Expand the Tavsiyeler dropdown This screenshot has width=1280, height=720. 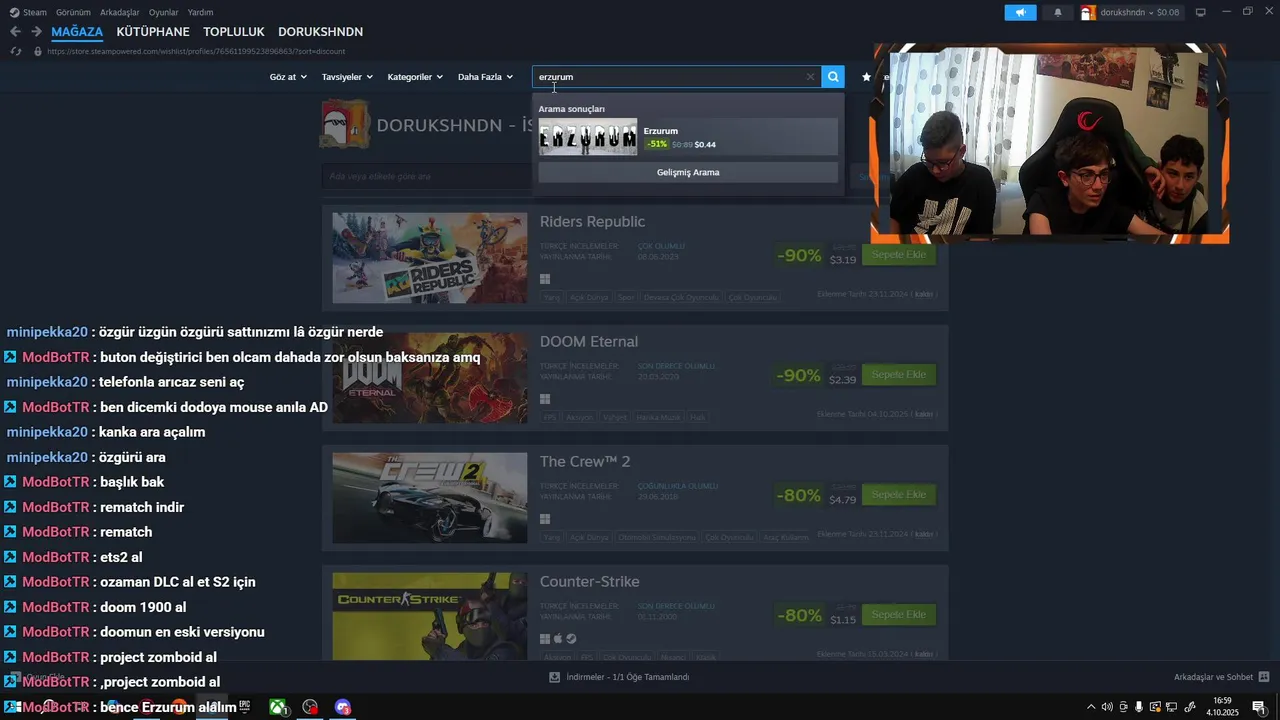click(x=347, y=77)
